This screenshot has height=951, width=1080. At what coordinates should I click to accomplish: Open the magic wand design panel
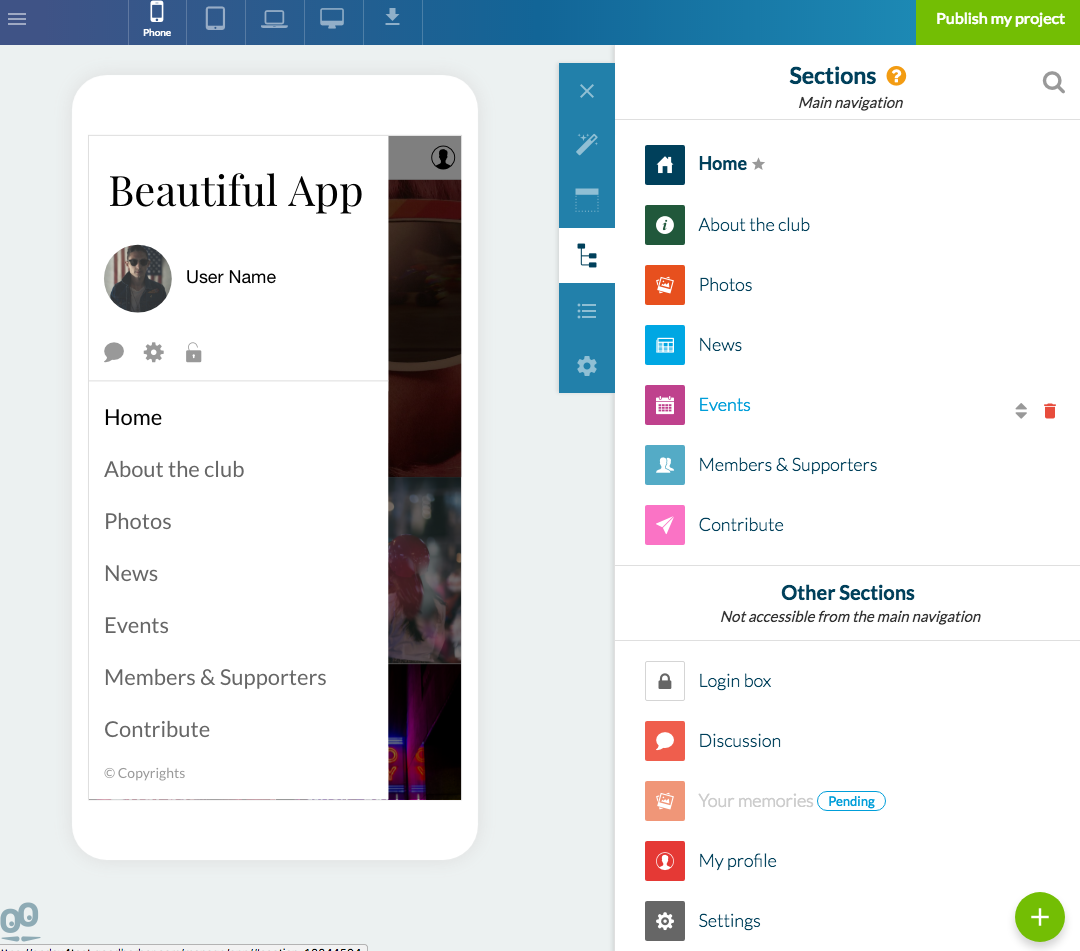587,144
